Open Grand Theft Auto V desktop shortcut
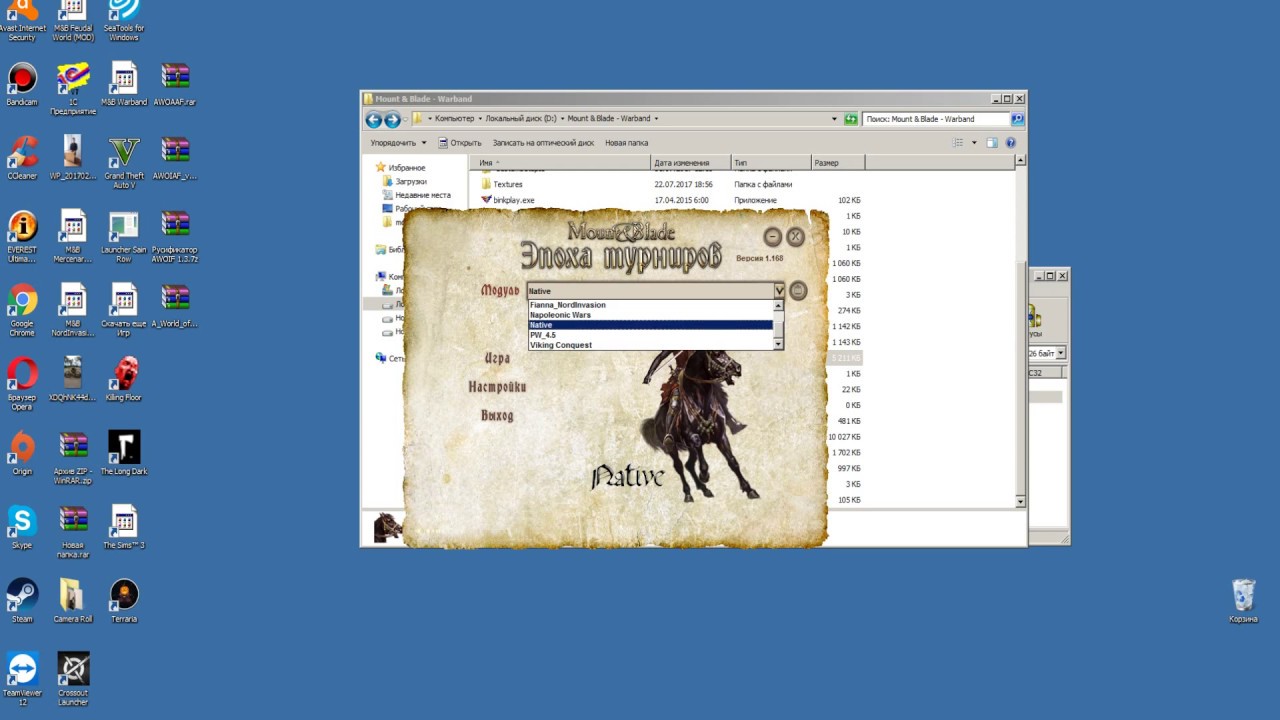 [124, 162]
